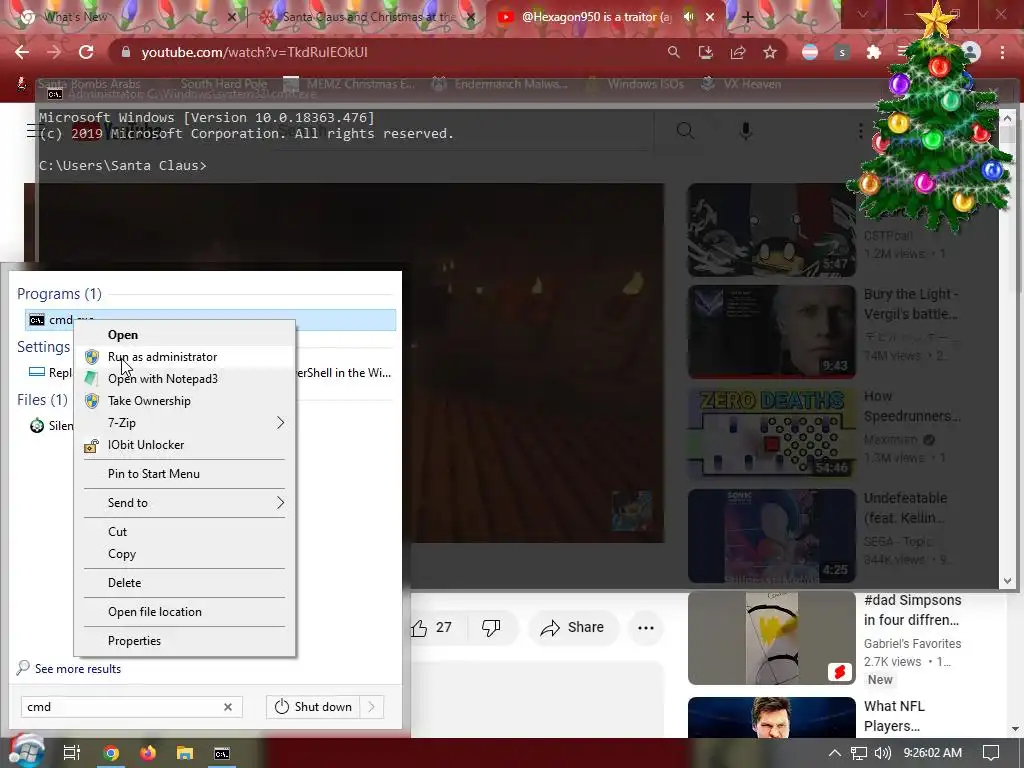Screen dimensions: 1024x768
Task: Select Cut in the context menu
Action: (x=185, y=532)
